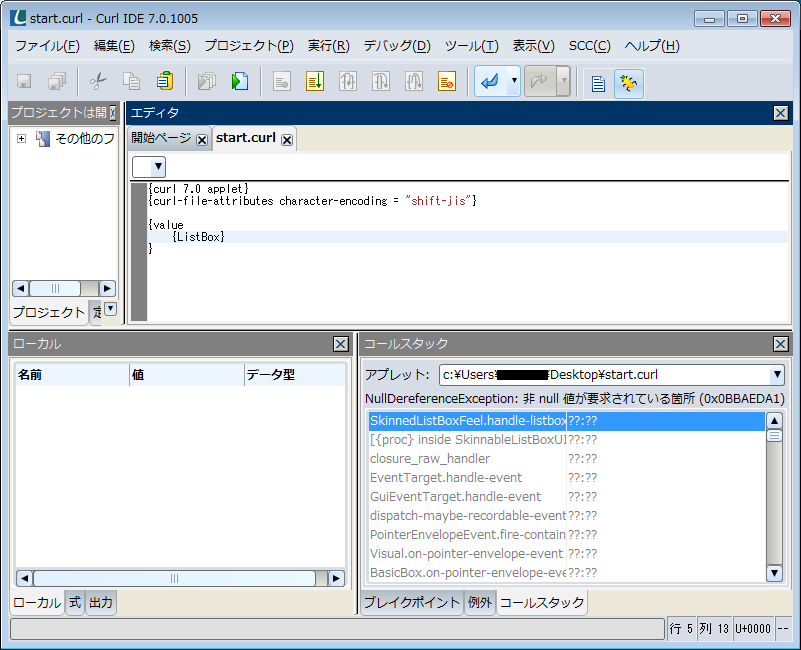Switch to the ブレイクポイント tab
801x650 pixels.
point(412,602)
